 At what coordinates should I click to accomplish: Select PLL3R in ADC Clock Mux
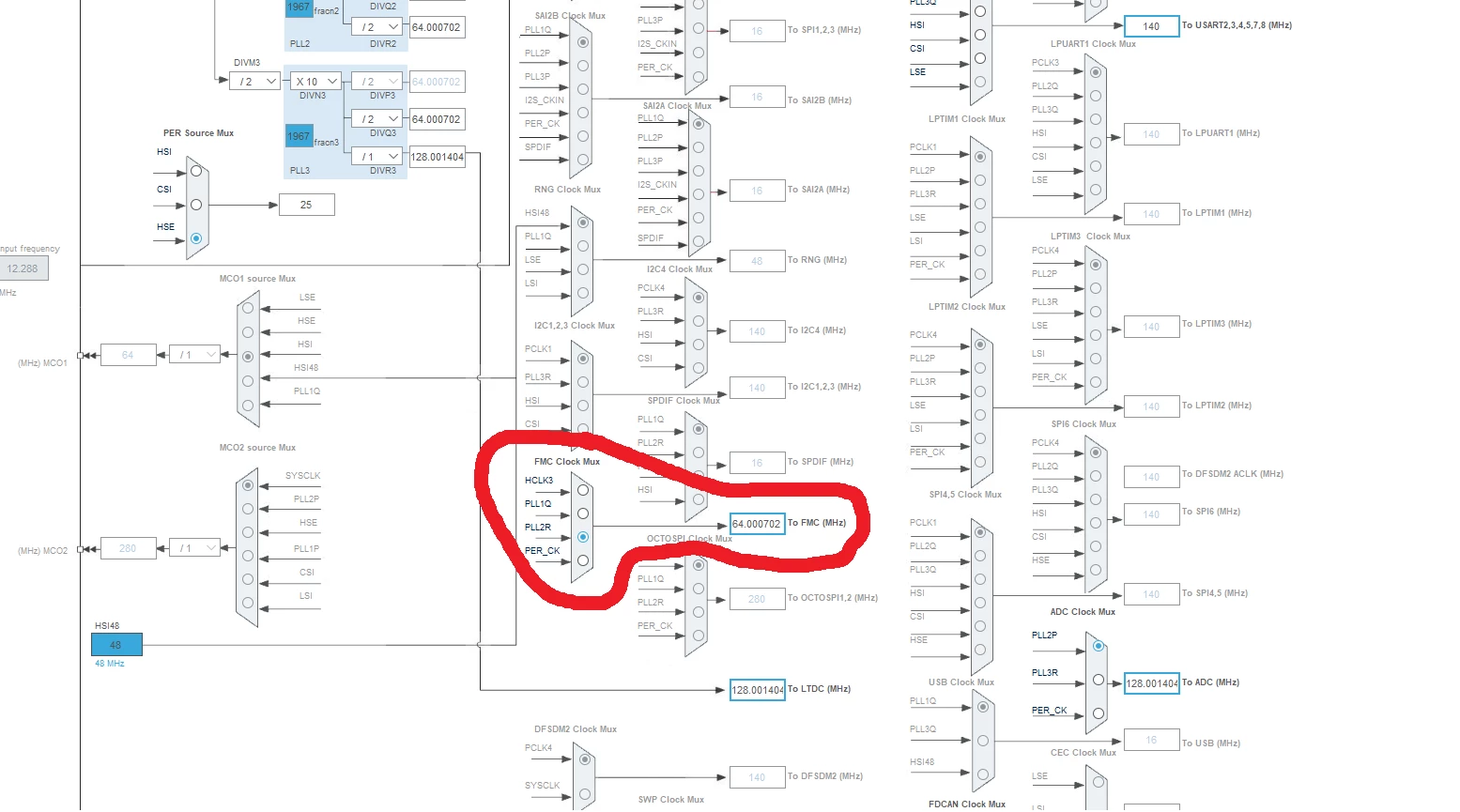coord(1098,680)
